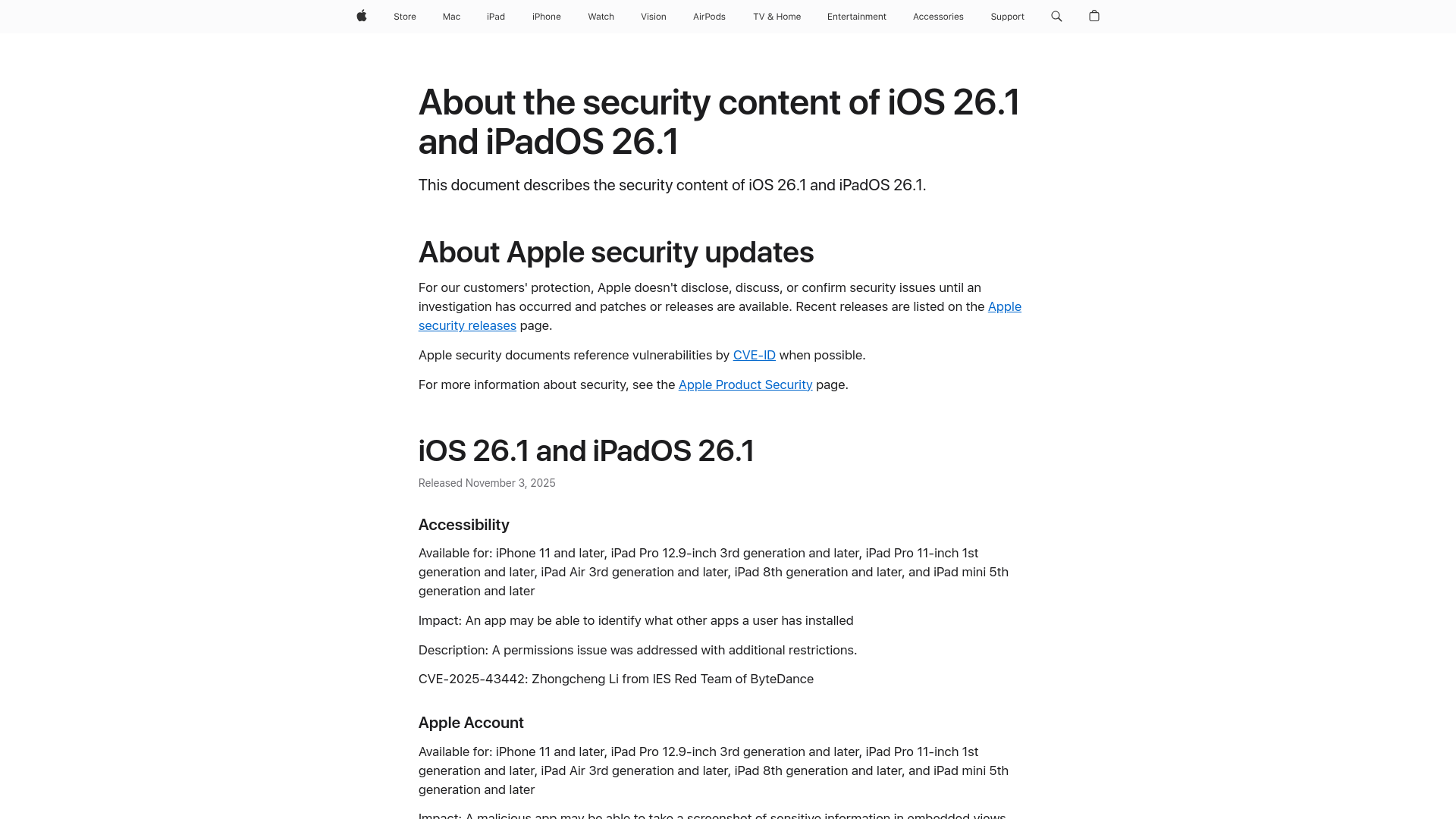Viewport: 1456px width, 819px height.
Task: Click the Apple Account section heading
Action: pyautogui.click(x=471, y=723)
